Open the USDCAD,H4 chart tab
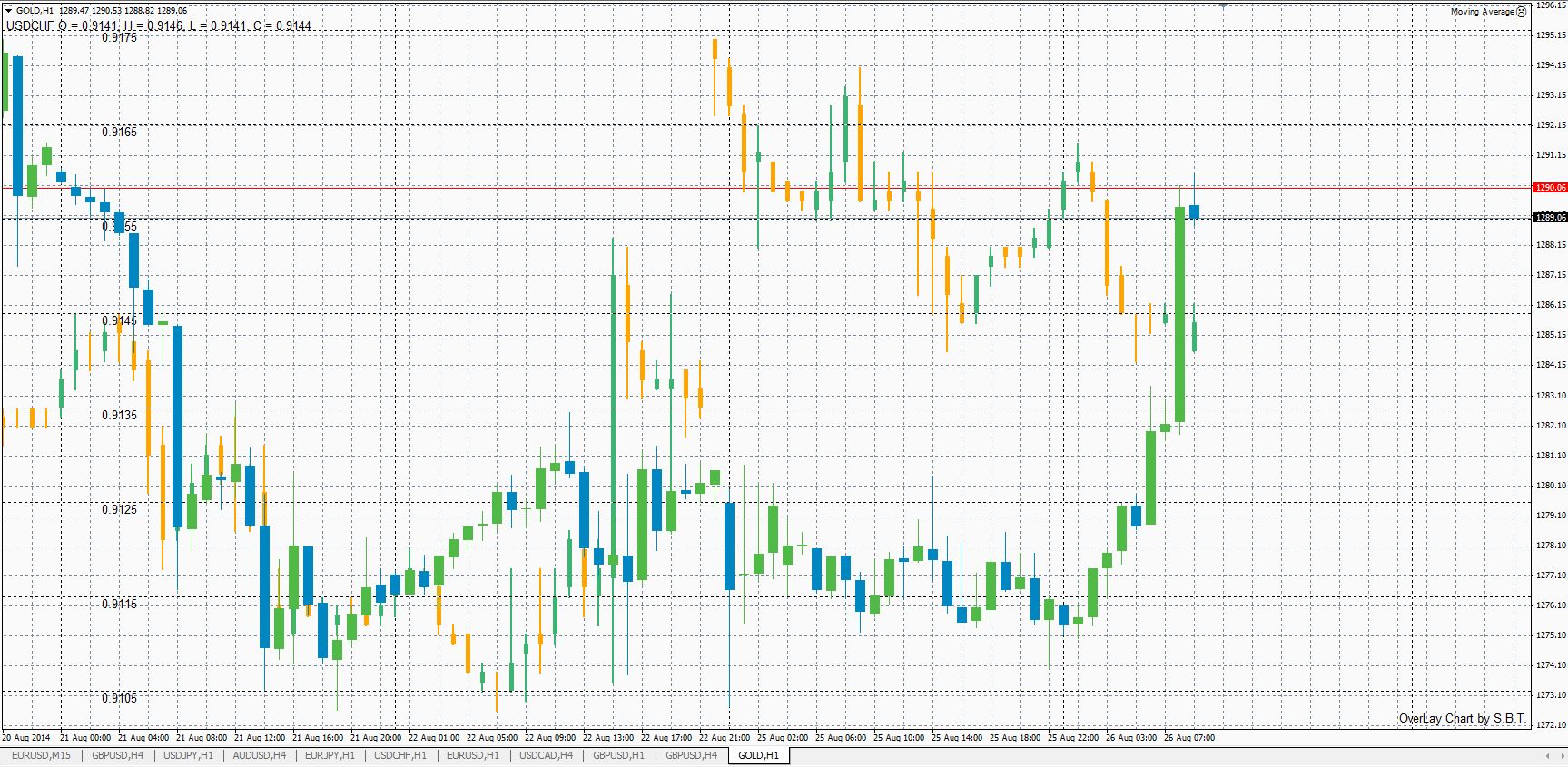The image size is (1568, 767). (x=546, y=755)
